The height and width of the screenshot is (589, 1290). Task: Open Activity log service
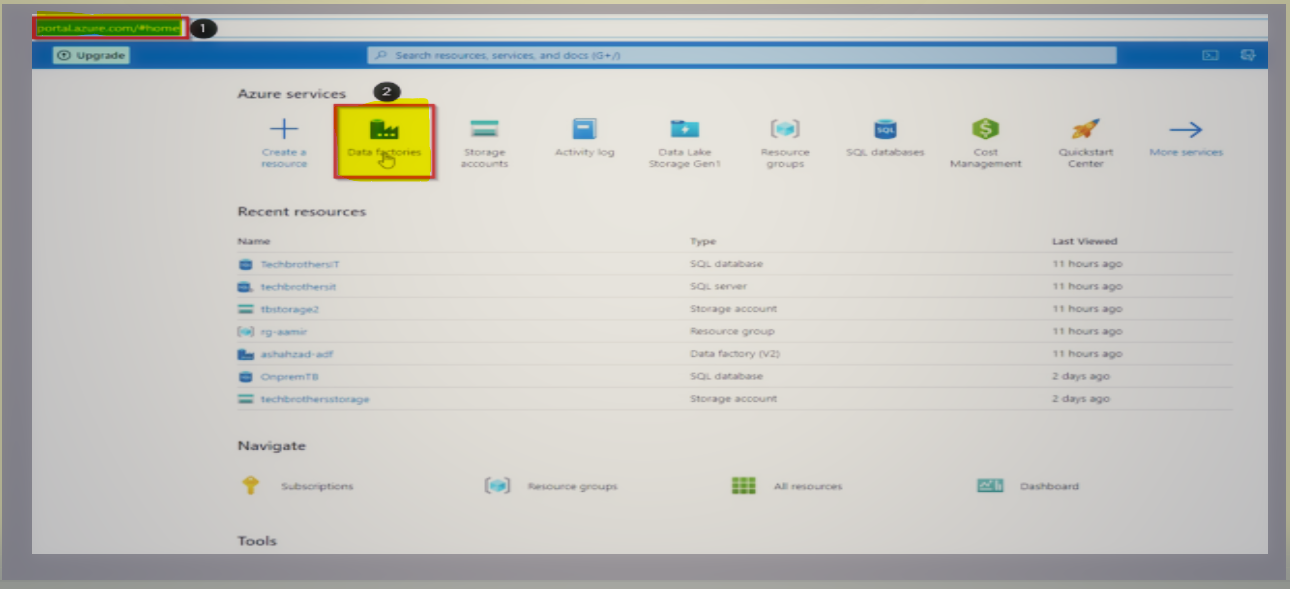(x=585, y=138)
